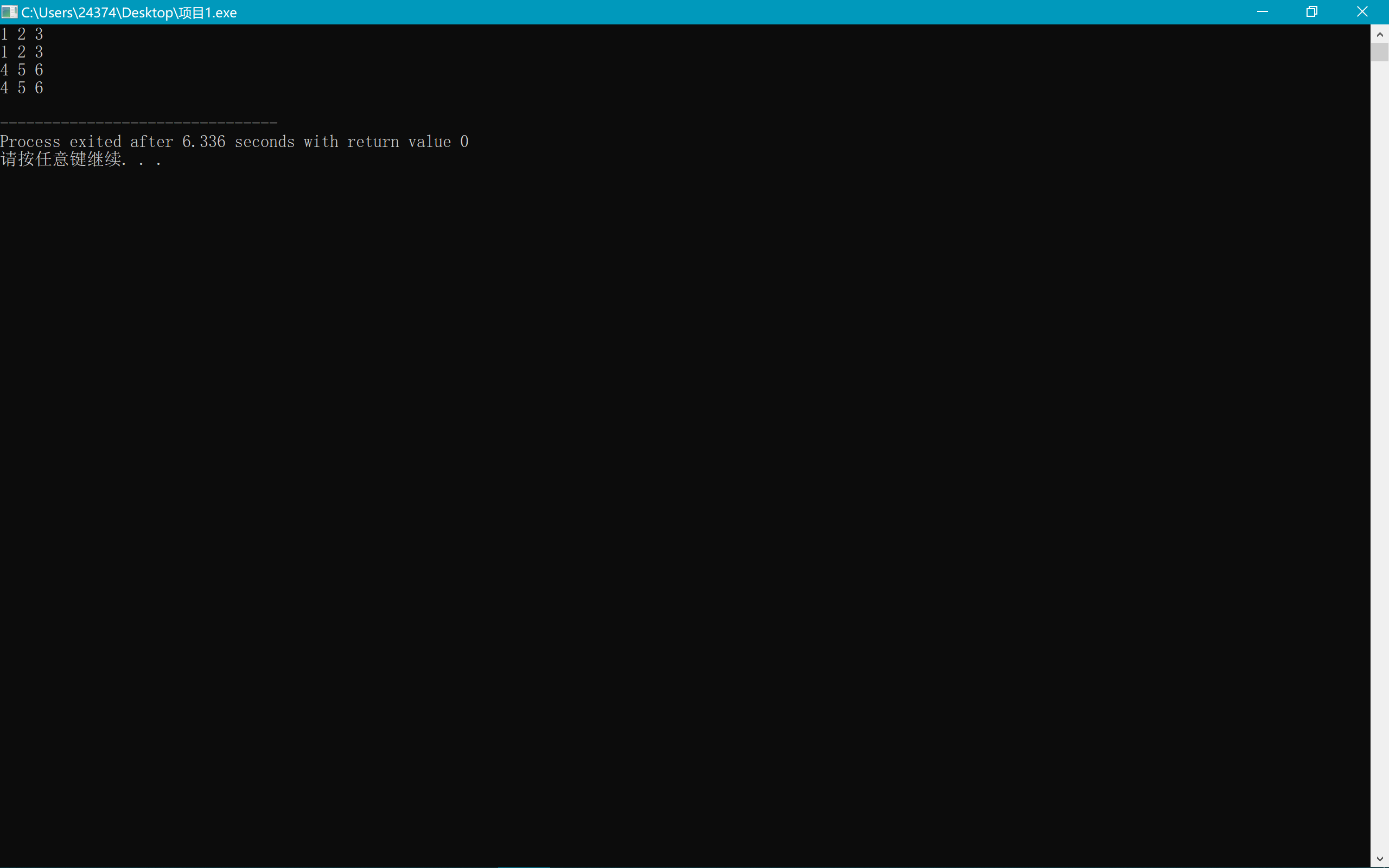1389x868 pixels.
Task: Click the first "4 5 6" output line
Action: tap(22, 70)
